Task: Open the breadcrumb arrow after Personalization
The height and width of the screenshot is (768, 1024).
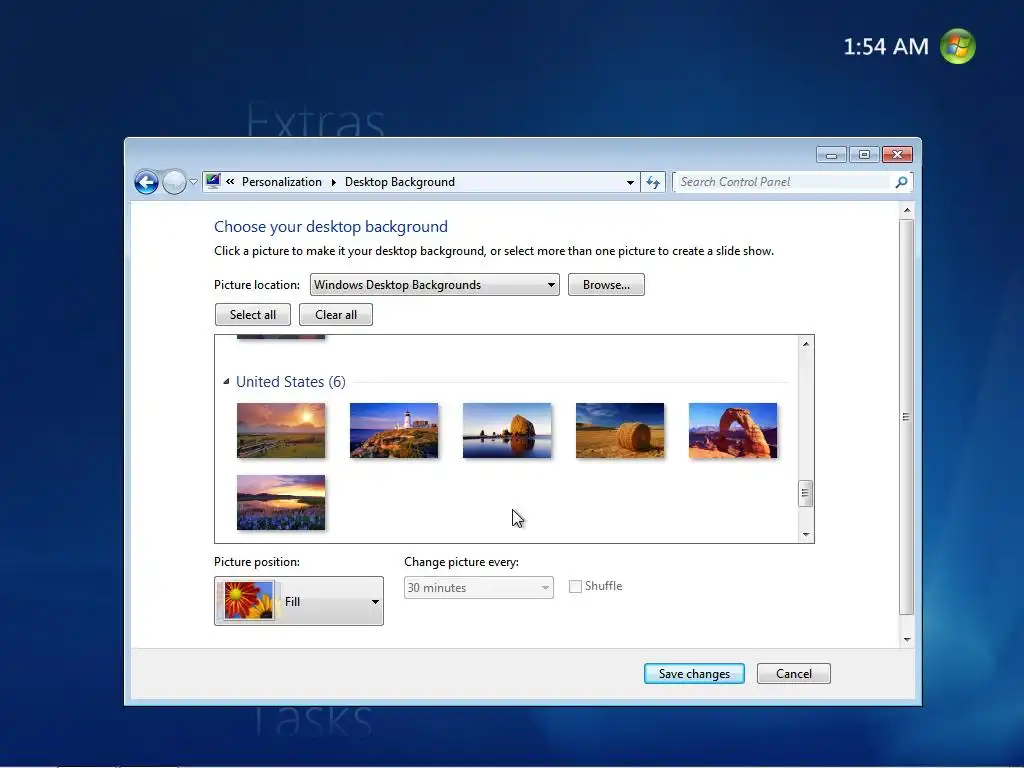Action: coord(334,182)
